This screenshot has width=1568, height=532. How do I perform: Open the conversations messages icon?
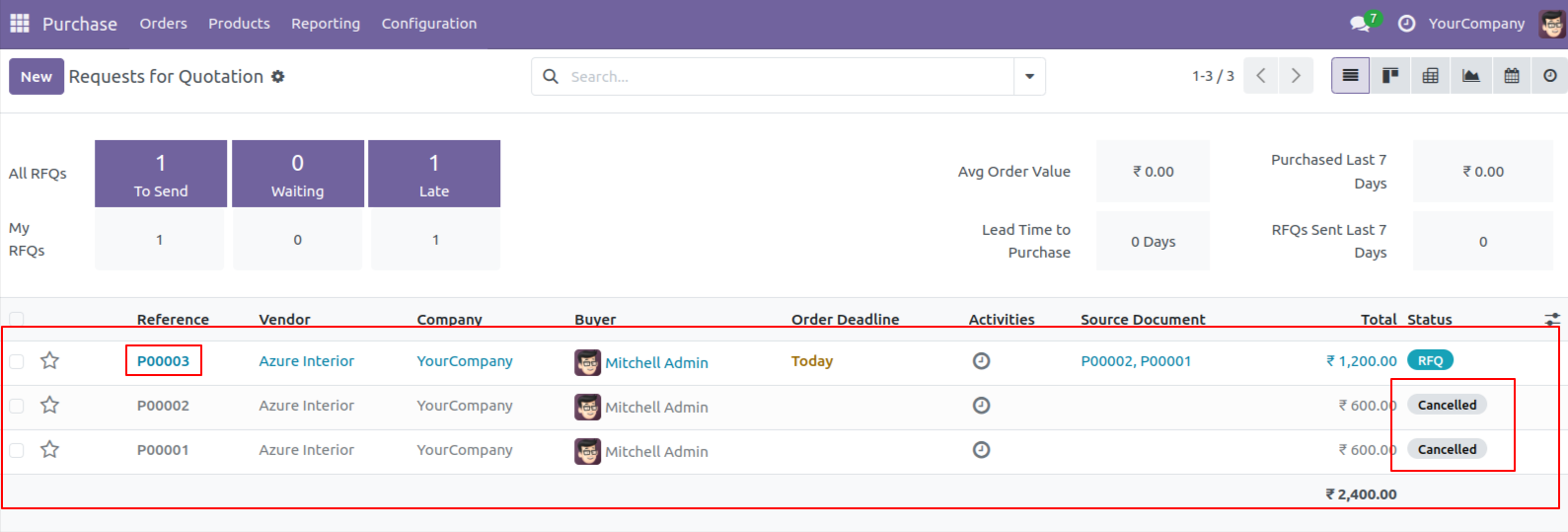(x=1361, y=23)
